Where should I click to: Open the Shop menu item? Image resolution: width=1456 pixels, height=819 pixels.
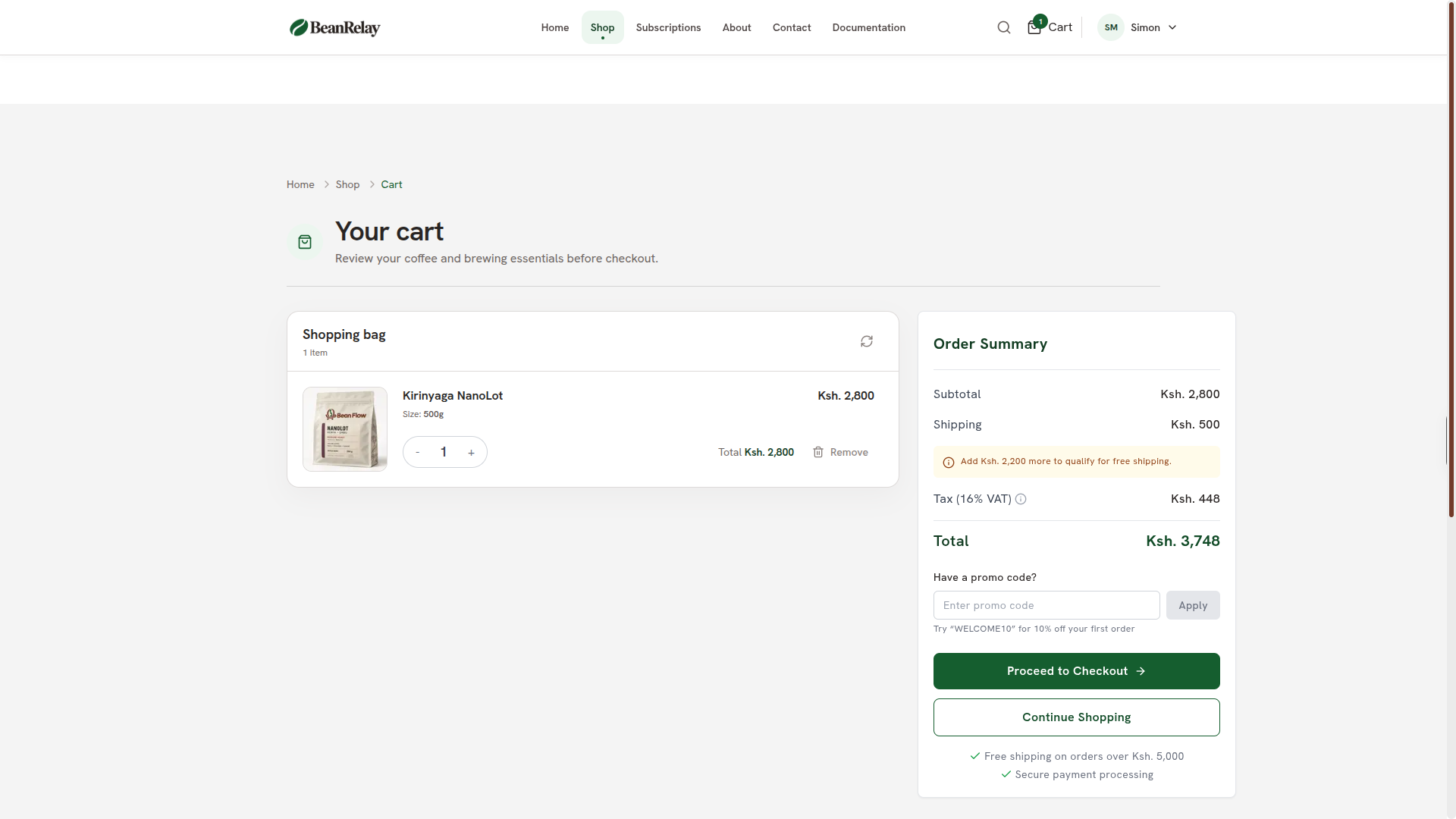pyautogui.click(x=603, y=27)
